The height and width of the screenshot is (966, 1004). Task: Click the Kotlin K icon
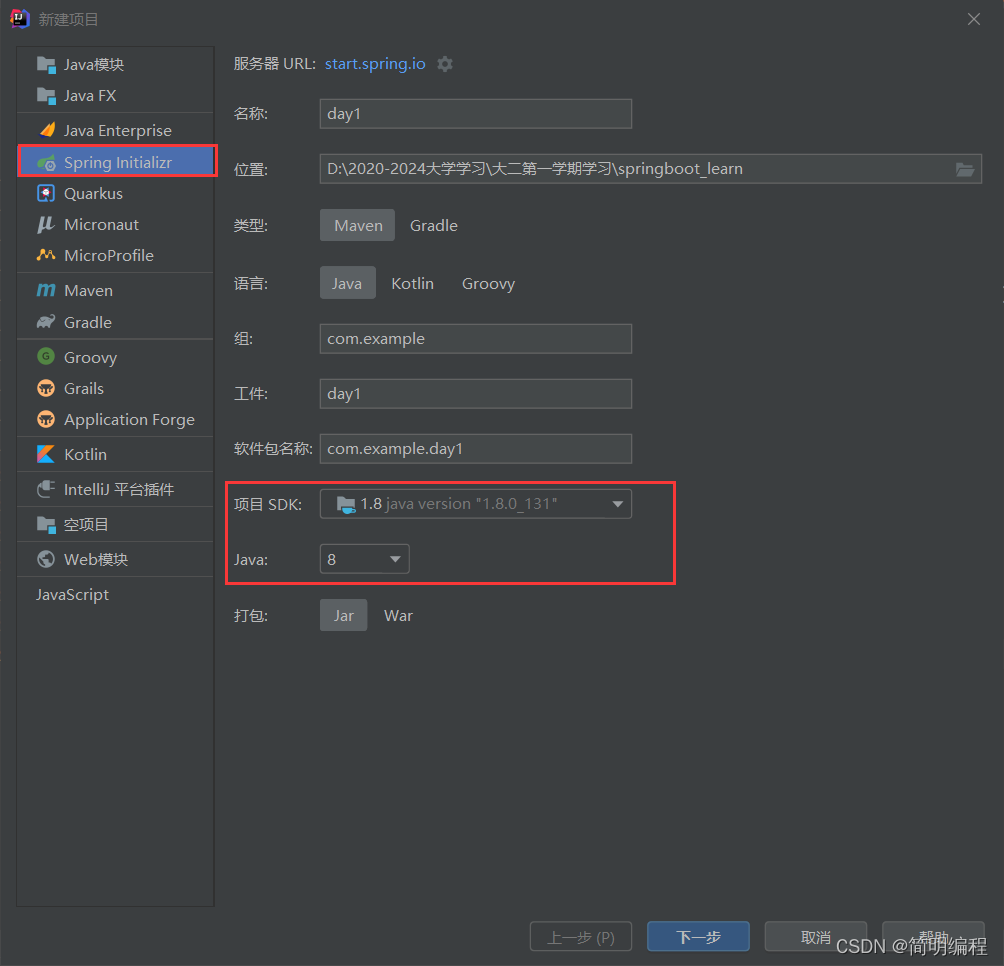[x=46, y=455]
